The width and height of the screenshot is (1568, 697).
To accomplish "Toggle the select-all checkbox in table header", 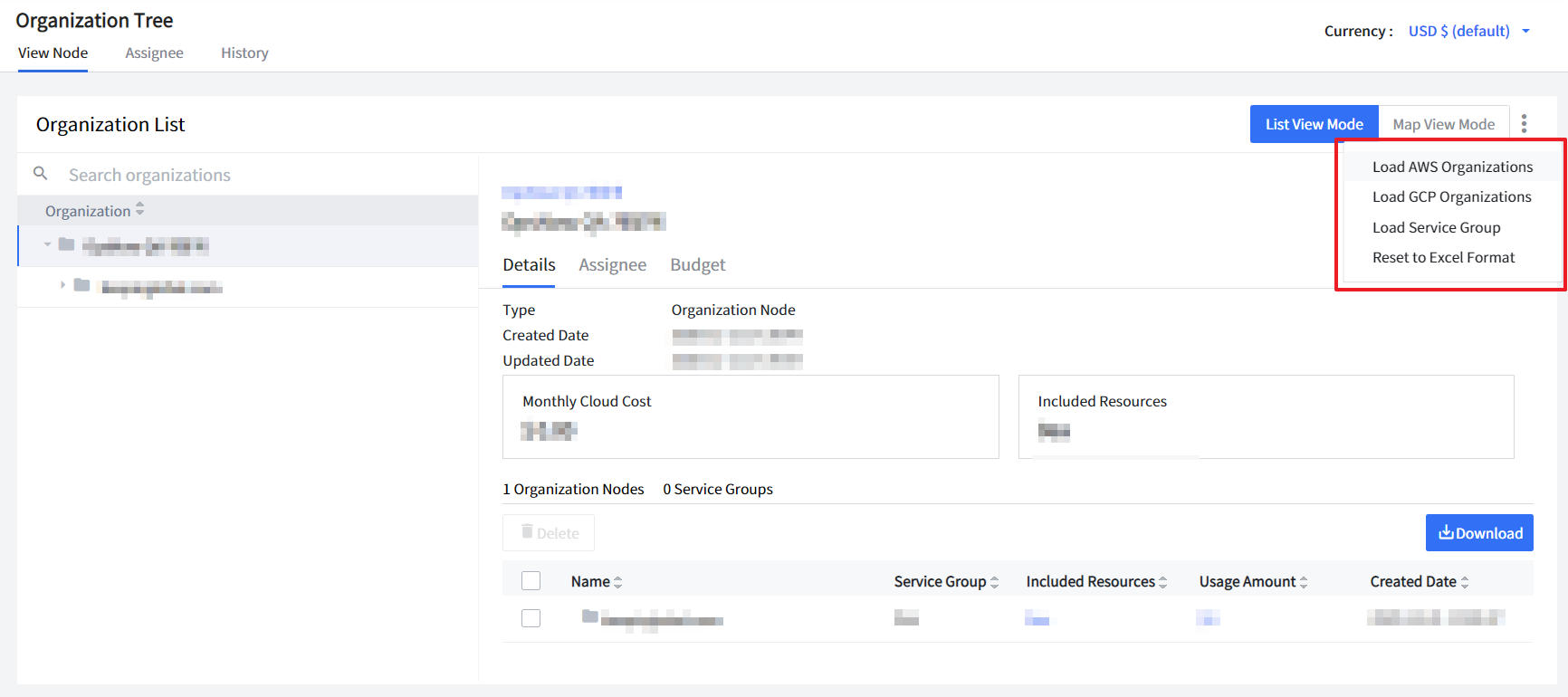I will [531, 581].
